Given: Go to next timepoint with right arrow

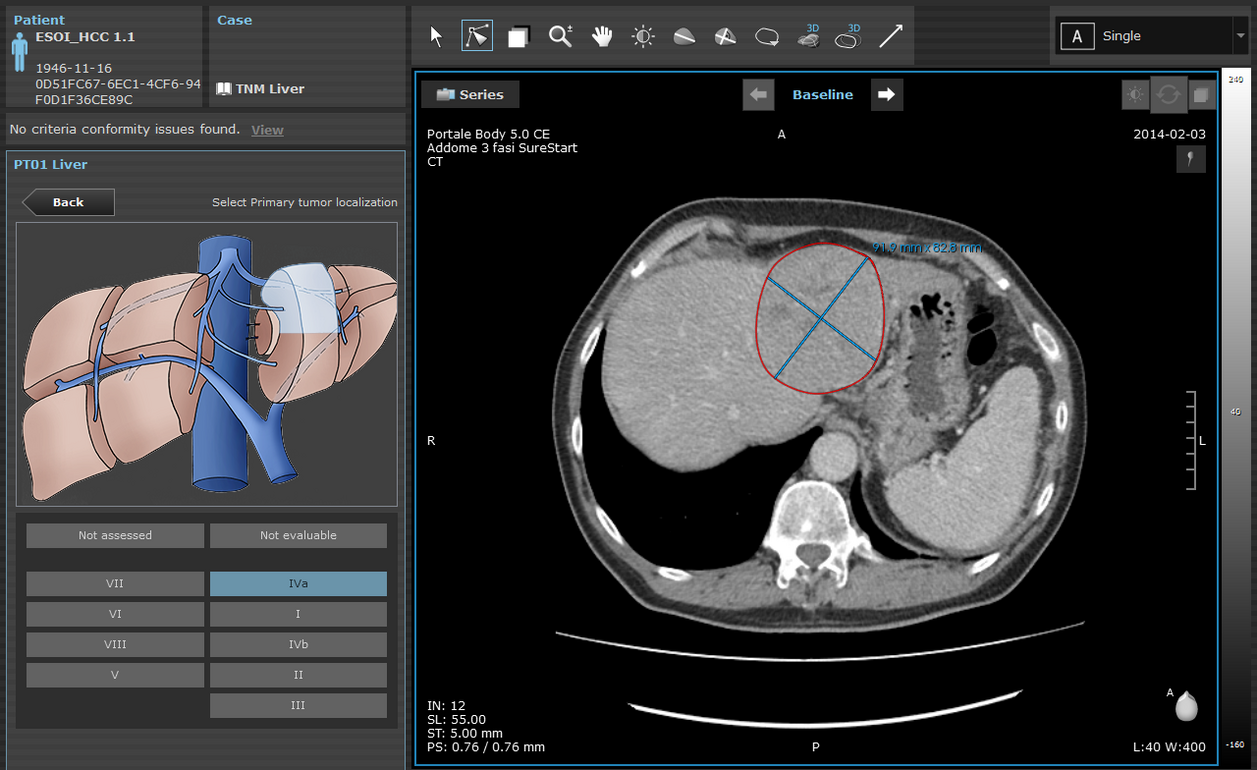Looking at the screenshot, I should click(x=886, y=95).
